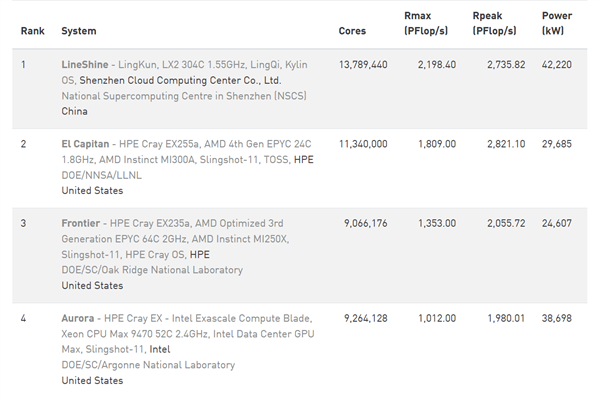The height and width of the screenshot is (398, 600).
Task: Select the power value 24,607
Action: click(x=557, y=223)
